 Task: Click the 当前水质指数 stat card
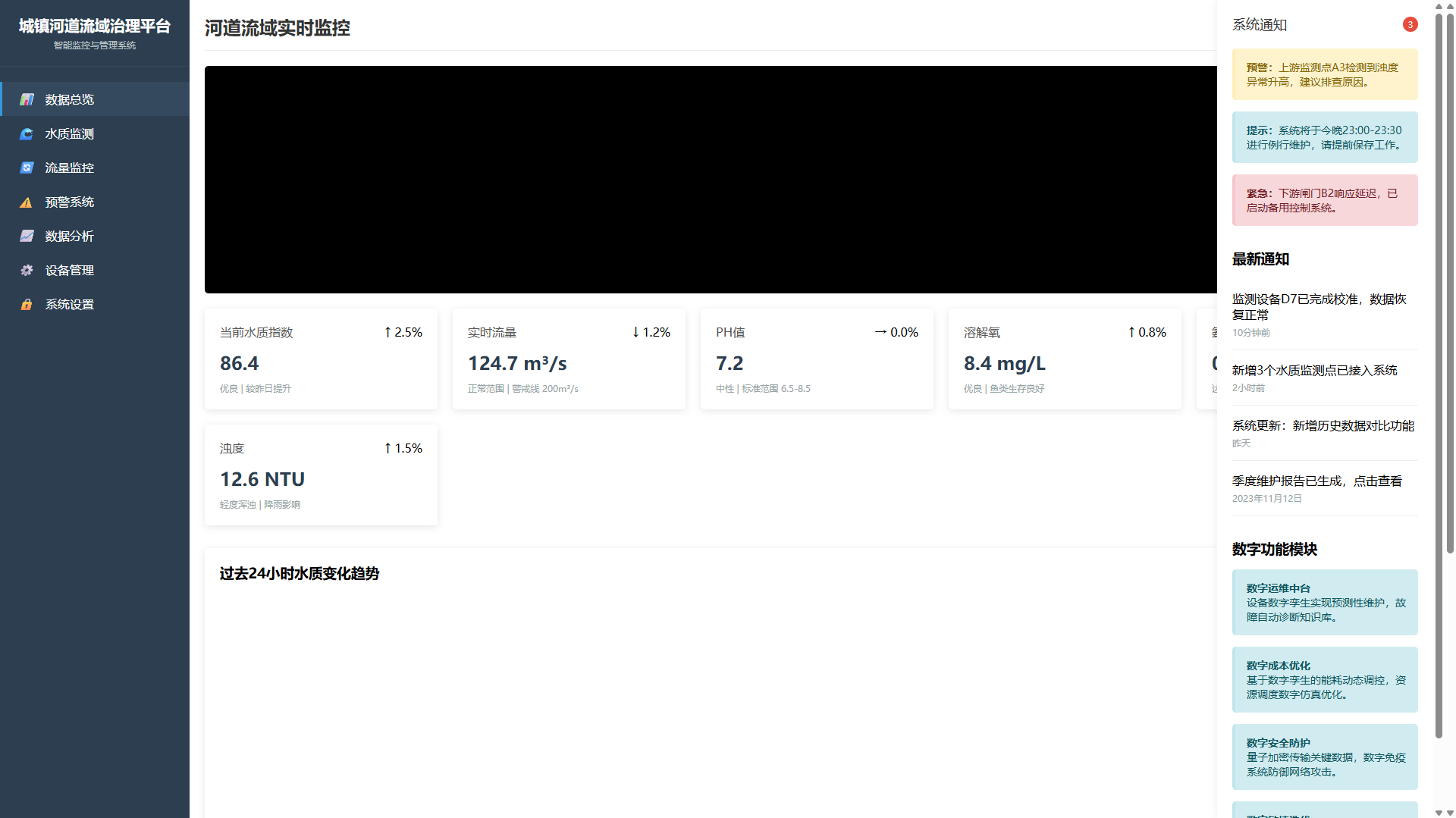321,359
